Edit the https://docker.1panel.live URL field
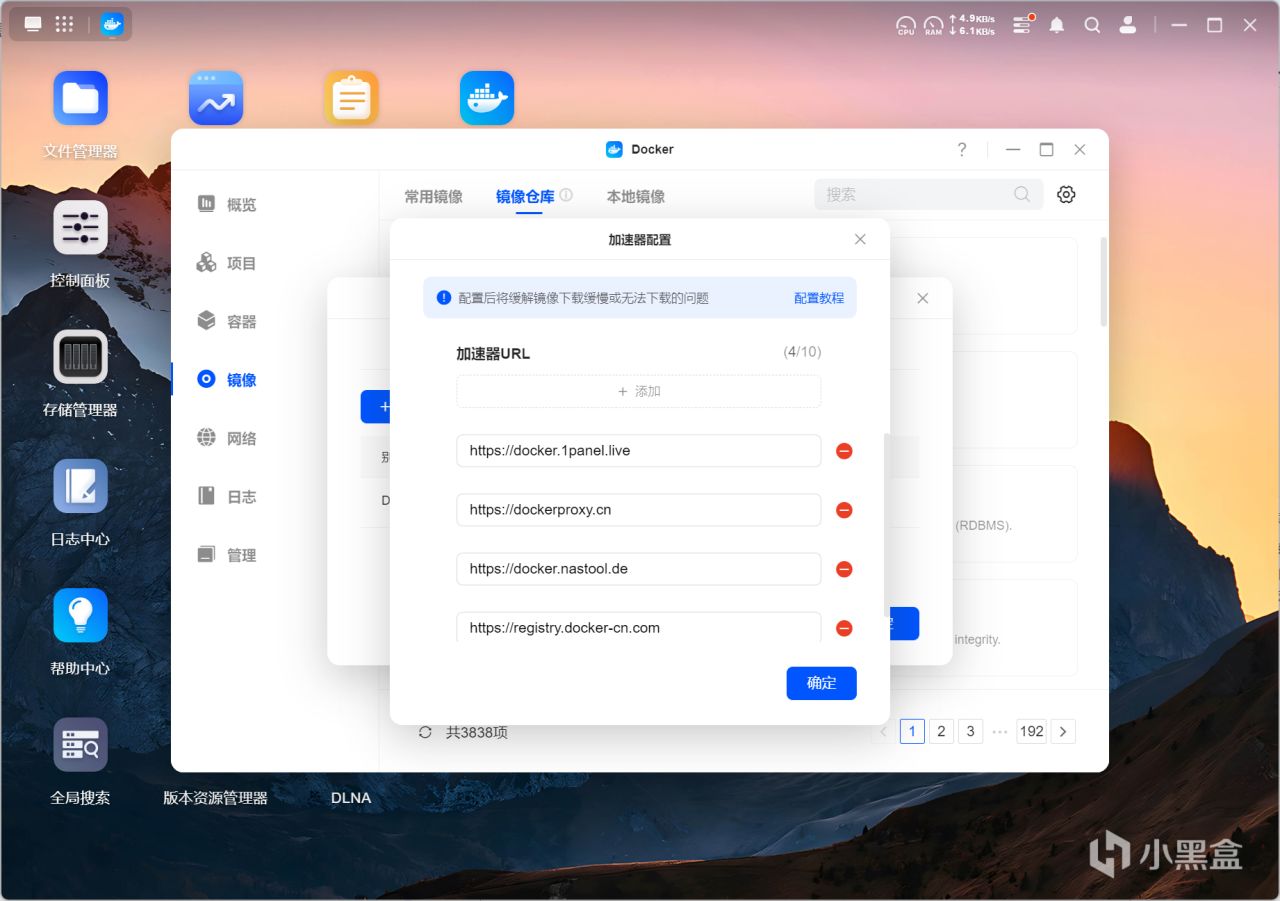The image size is (1280, 901). click(639, 451)
